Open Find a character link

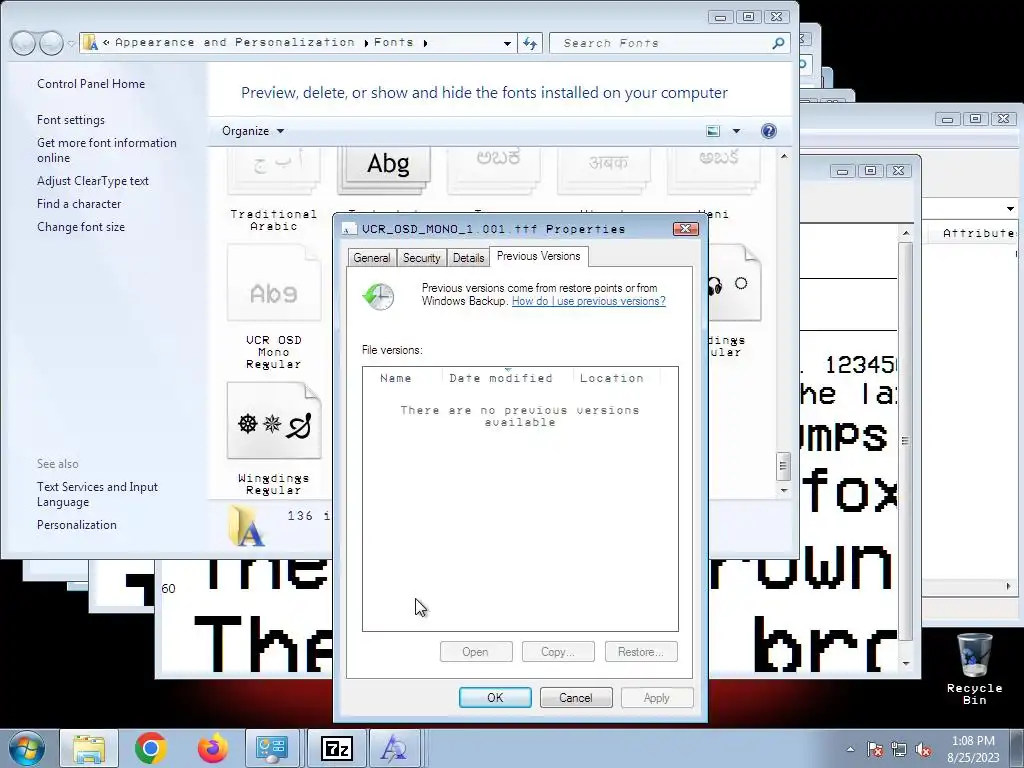(79, 204)
